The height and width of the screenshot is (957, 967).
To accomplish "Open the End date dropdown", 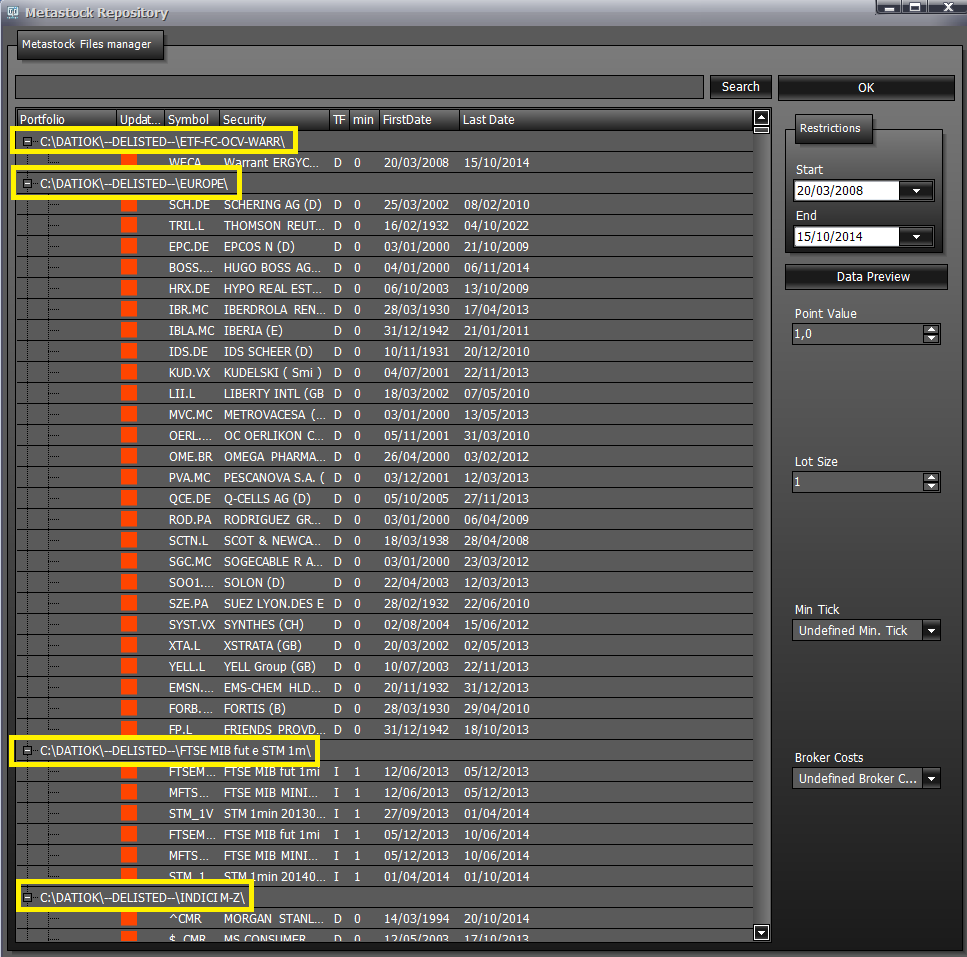I will [x=916, y=237].
